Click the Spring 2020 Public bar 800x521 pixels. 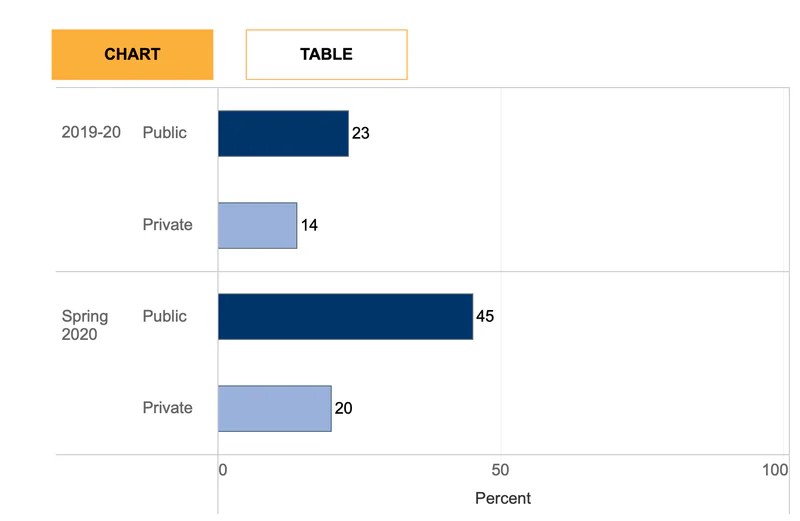click(345, 316)
